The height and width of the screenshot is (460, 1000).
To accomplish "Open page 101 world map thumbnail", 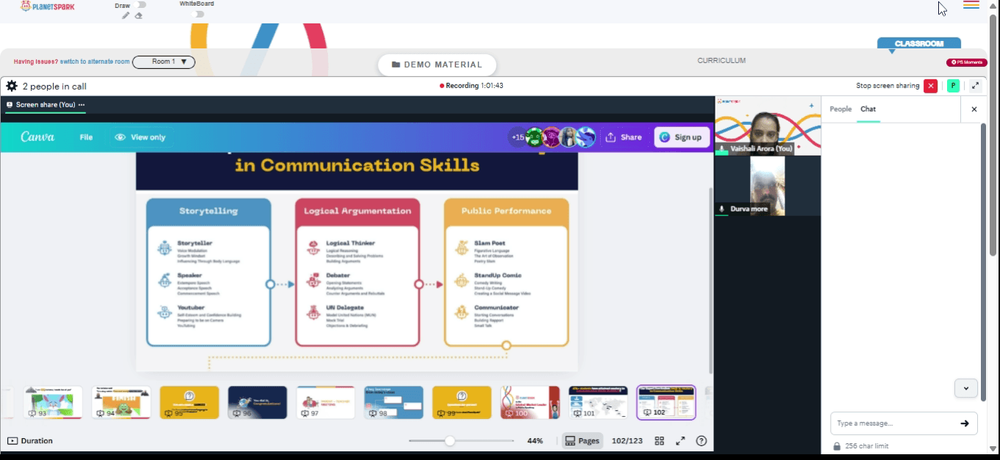I will [x=598, y=402].
